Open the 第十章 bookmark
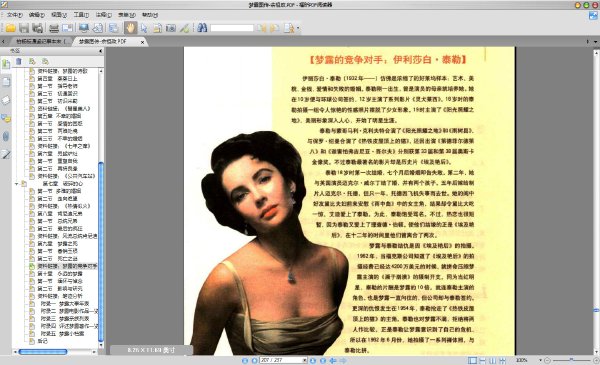 tap(60, 274)
